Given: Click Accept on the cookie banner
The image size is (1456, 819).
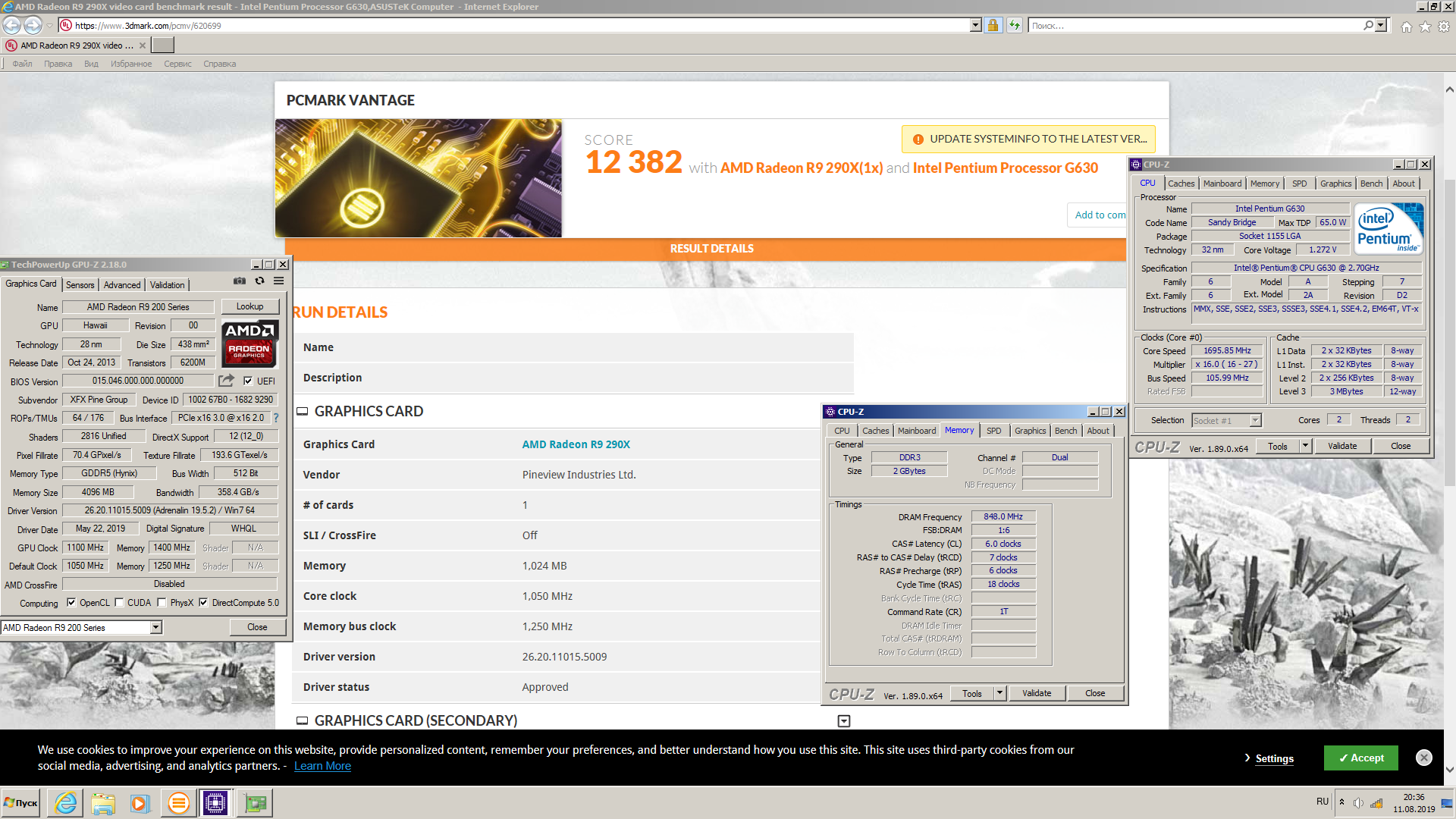Looking at the screenshot, I should [x=1361, y=758].
